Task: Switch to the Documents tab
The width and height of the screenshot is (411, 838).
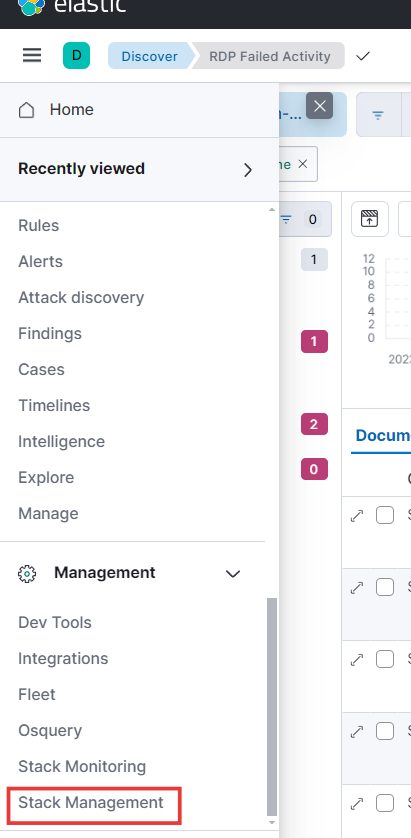Action: (382, 436)
